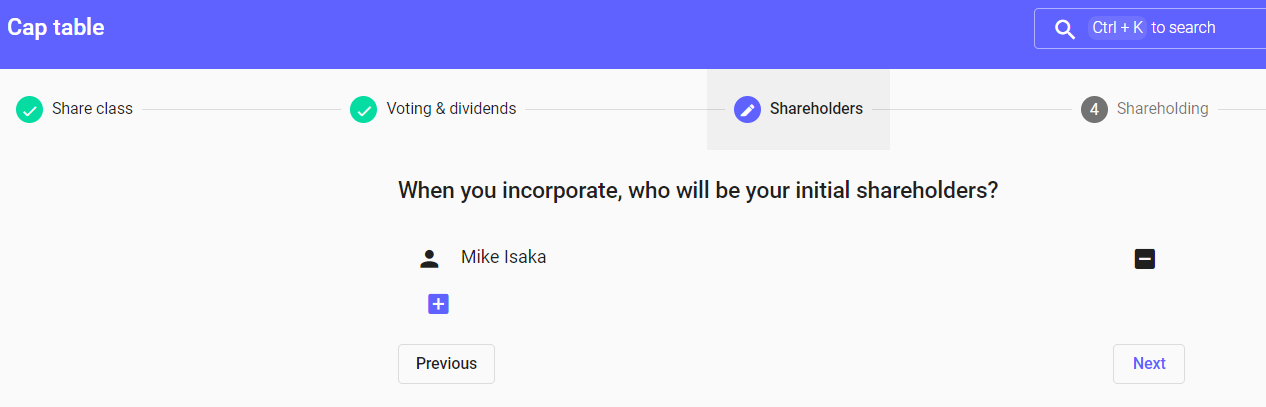Click the initial shareholders question heading

point(698,190)
